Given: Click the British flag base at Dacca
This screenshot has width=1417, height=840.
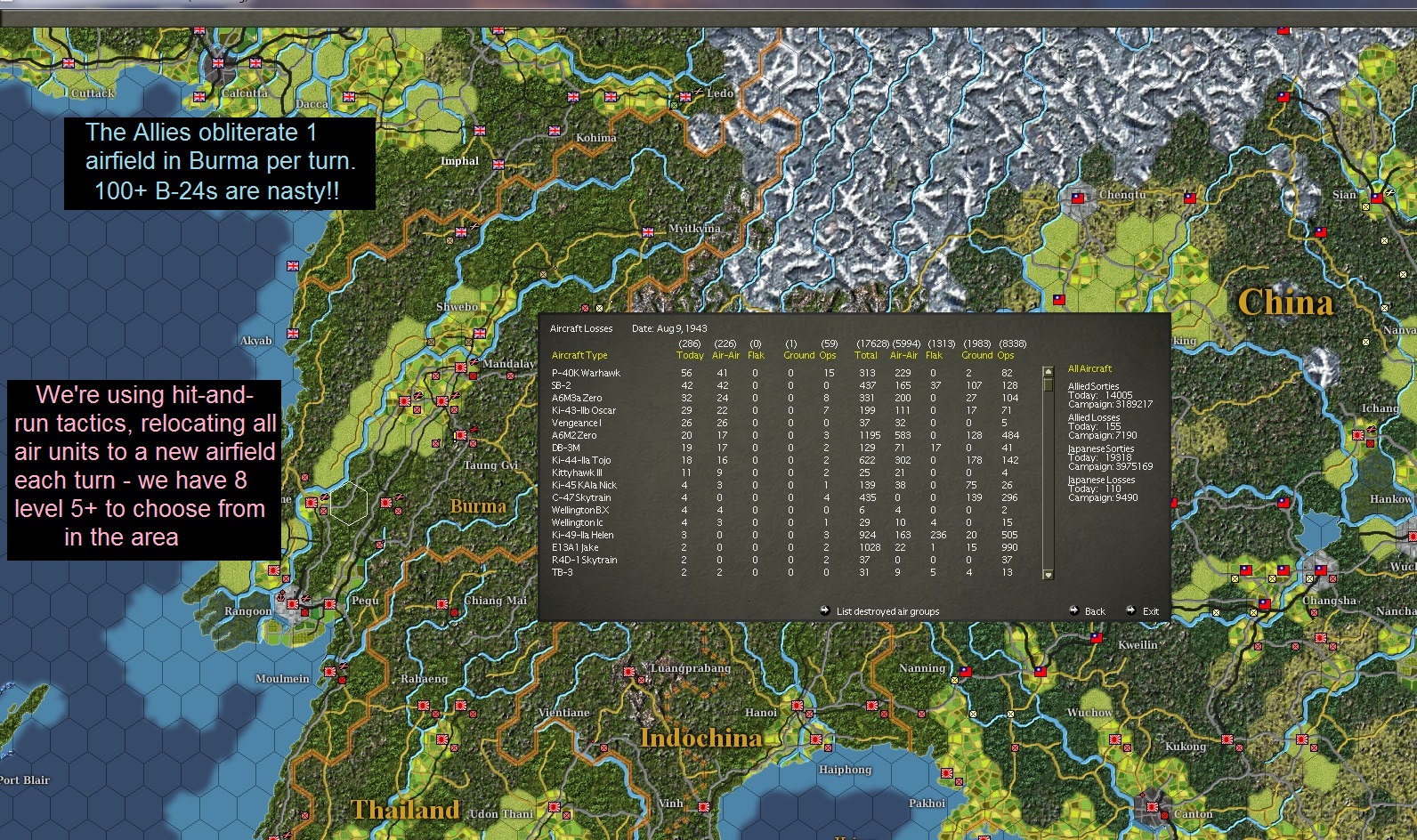Looking at the screenshot, I should [349, 97].
